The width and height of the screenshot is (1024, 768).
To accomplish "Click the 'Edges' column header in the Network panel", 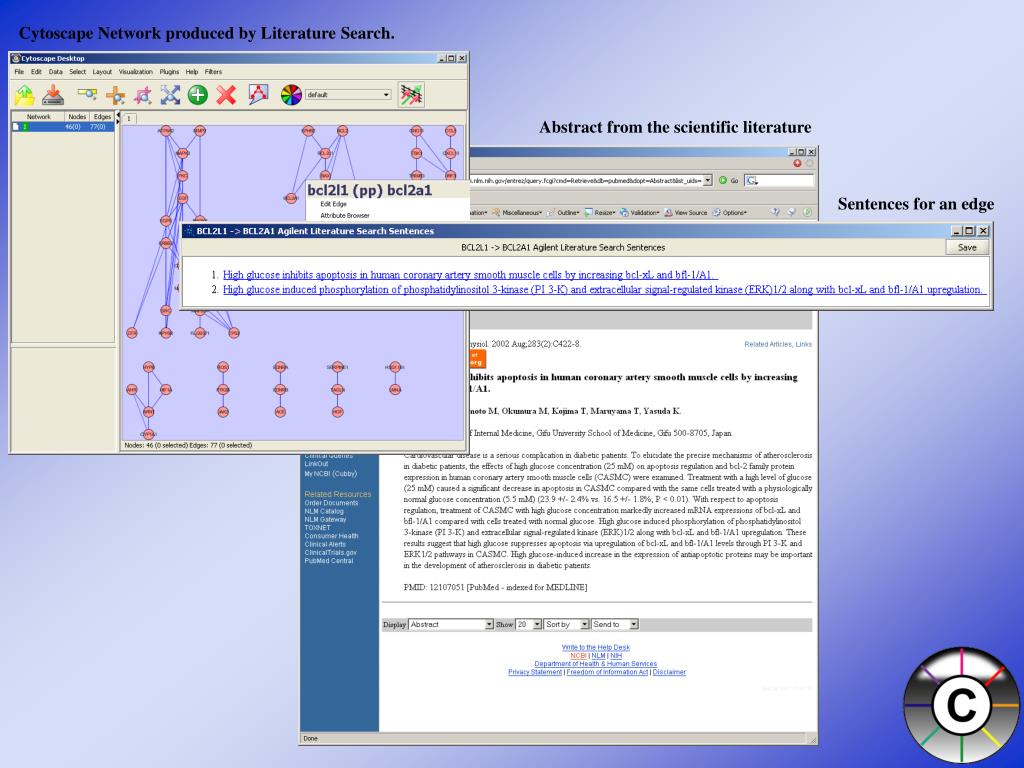I will point(103,117).
